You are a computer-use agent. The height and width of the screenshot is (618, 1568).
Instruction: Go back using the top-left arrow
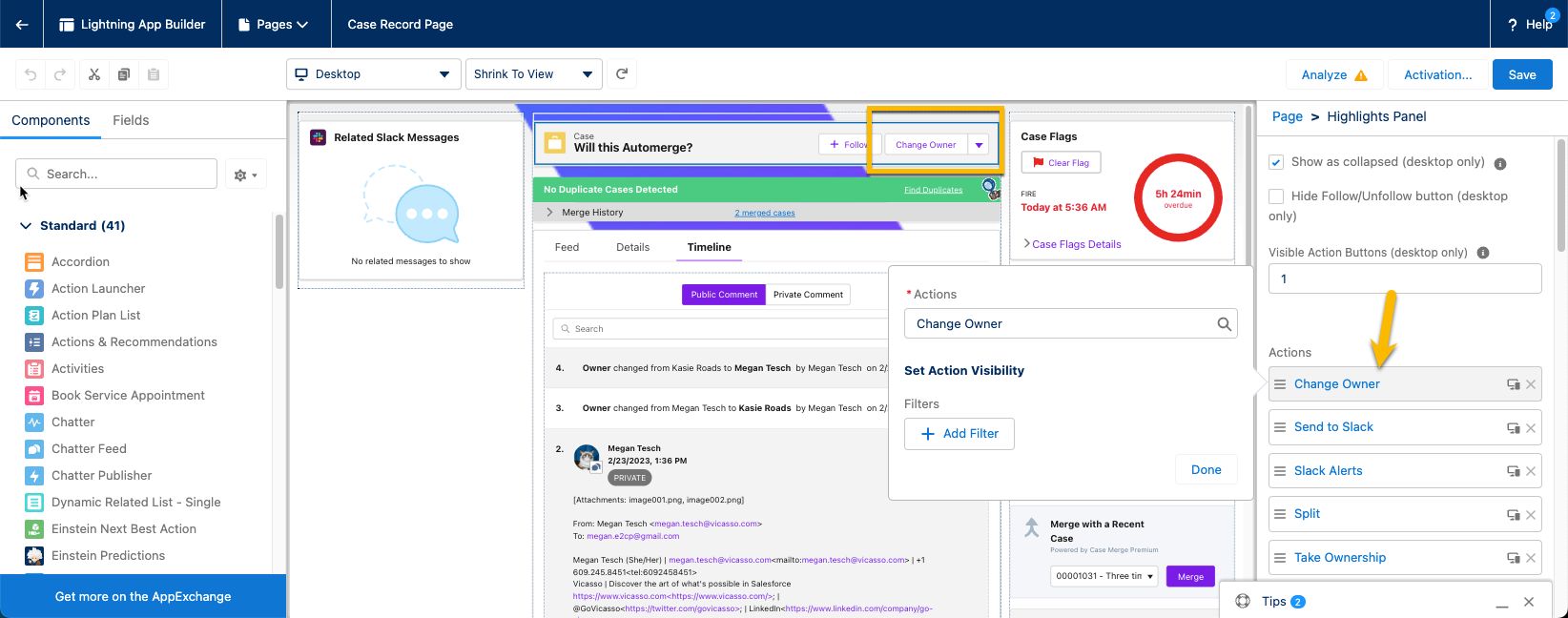22,24
